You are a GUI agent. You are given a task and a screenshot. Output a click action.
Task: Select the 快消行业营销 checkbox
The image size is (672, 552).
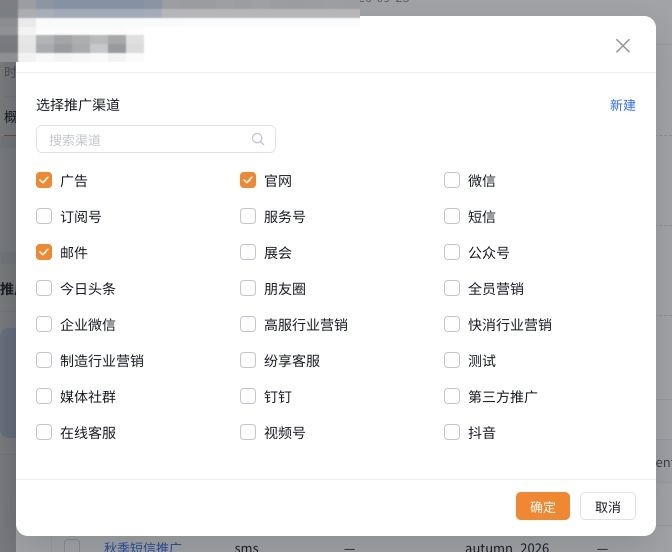point(452,324)
